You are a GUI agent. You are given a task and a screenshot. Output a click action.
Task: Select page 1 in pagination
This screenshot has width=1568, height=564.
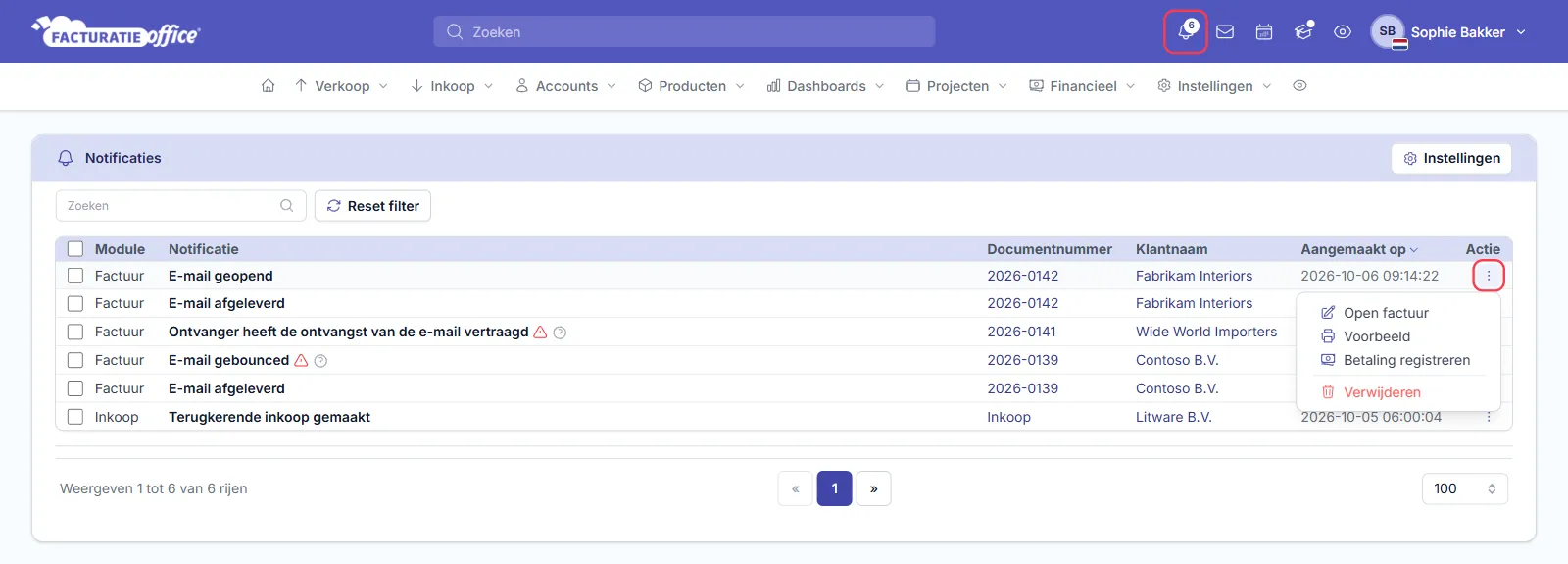pos(834,488)
